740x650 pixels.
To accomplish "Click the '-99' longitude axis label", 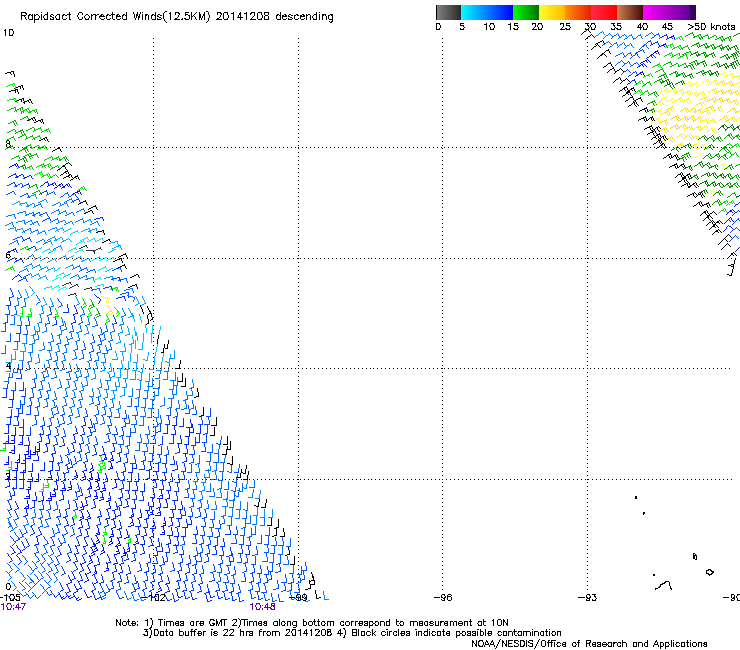I will pos(298,598).
